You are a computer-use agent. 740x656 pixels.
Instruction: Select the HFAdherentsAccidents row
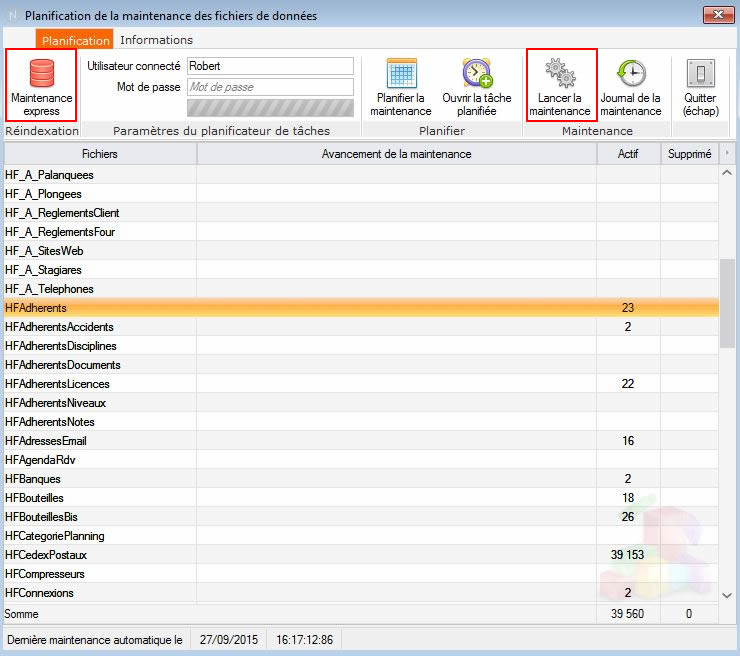(x=361, y=327)
